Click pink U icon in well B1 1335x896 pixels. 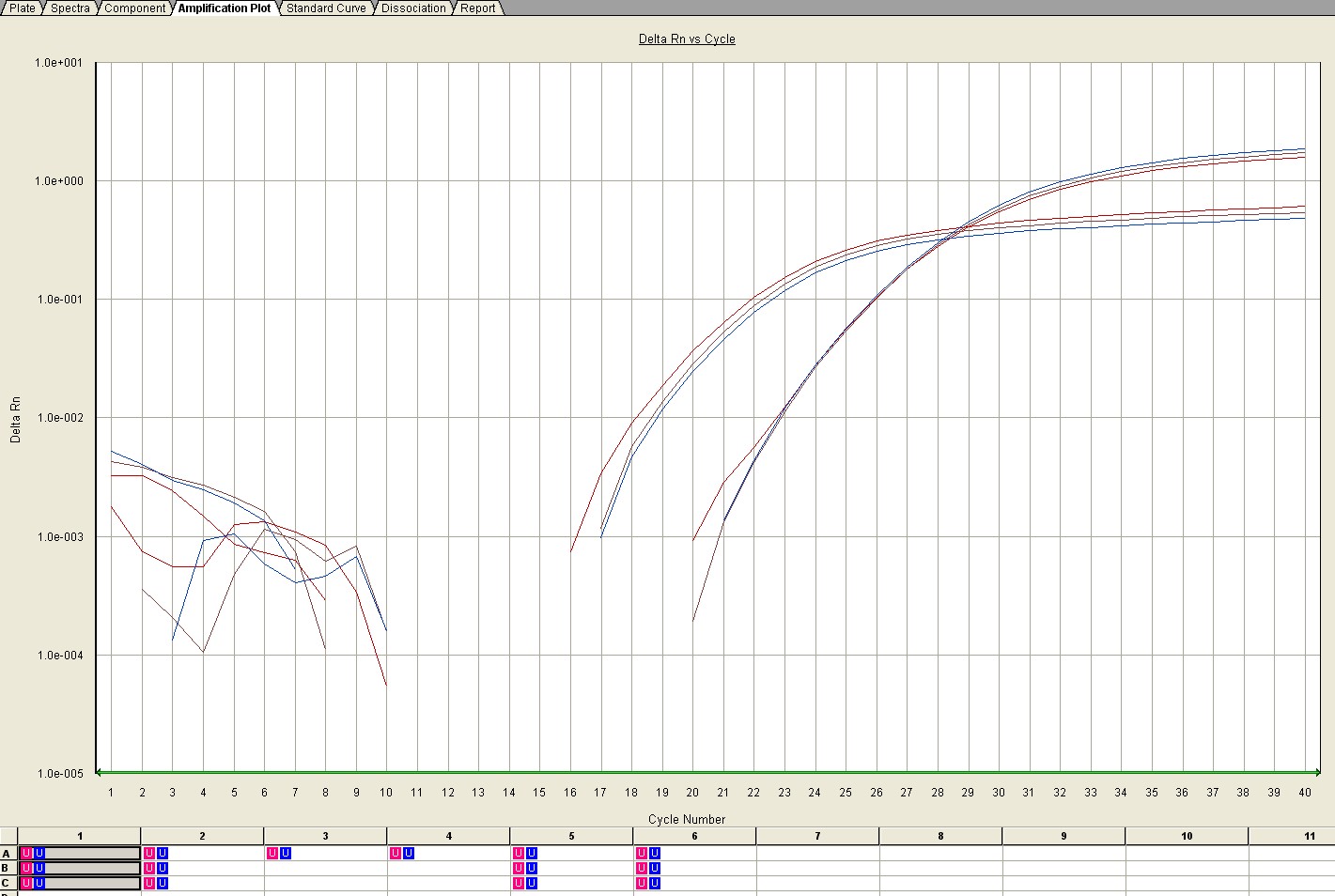click(26, 869)
